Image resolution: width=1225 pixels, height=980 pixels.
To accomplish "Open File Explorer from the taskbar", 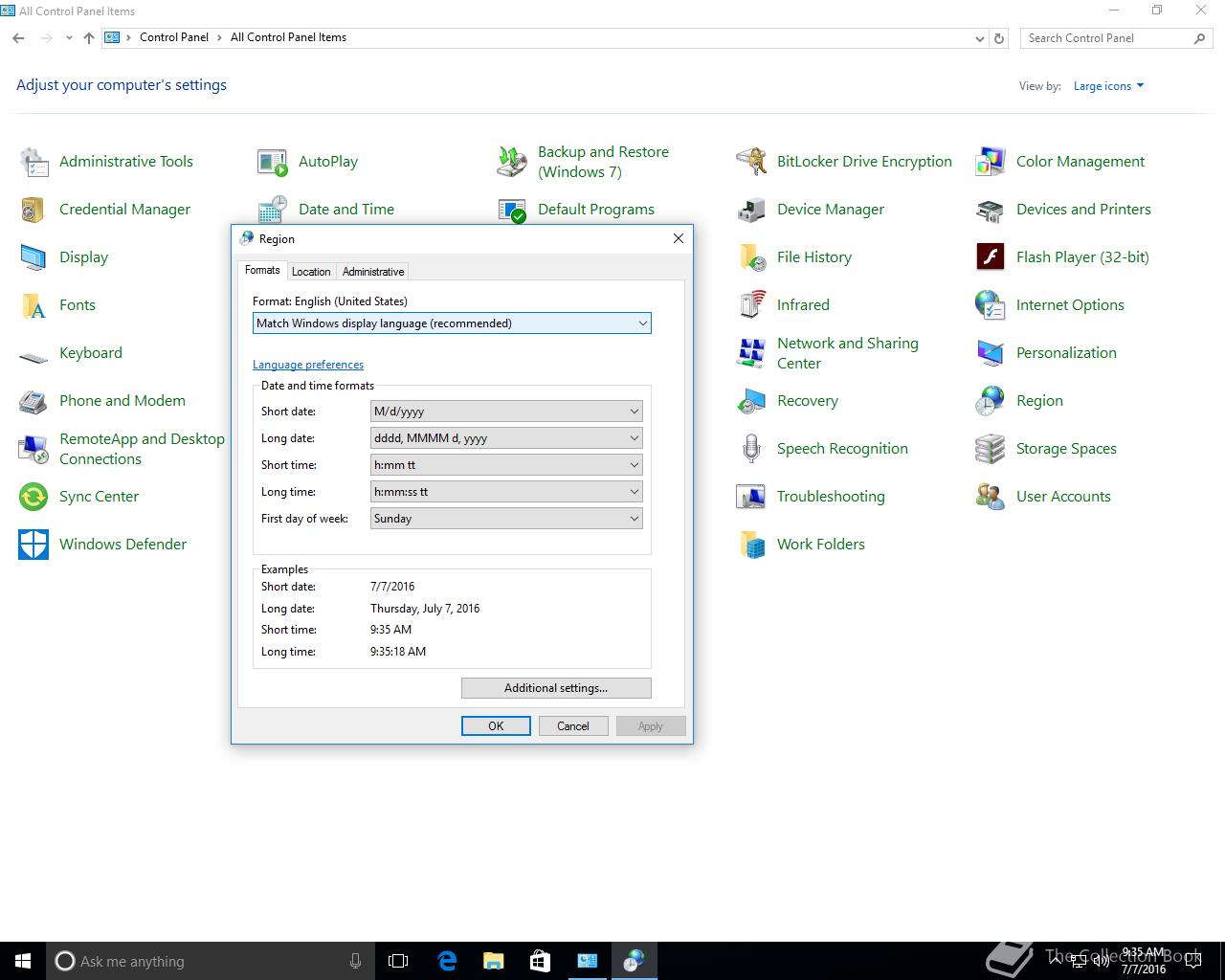I will click(x=494, y=961).
